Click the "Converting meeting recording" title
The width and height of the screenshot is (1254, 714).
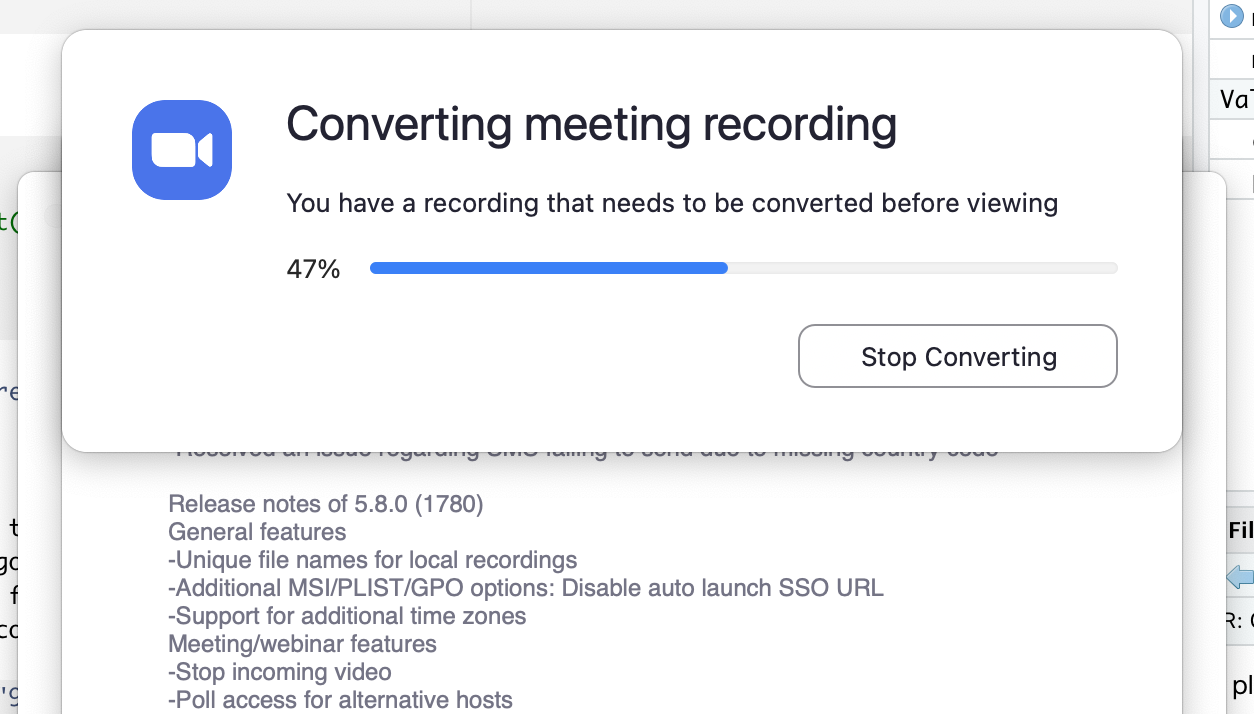pos(591,125)
